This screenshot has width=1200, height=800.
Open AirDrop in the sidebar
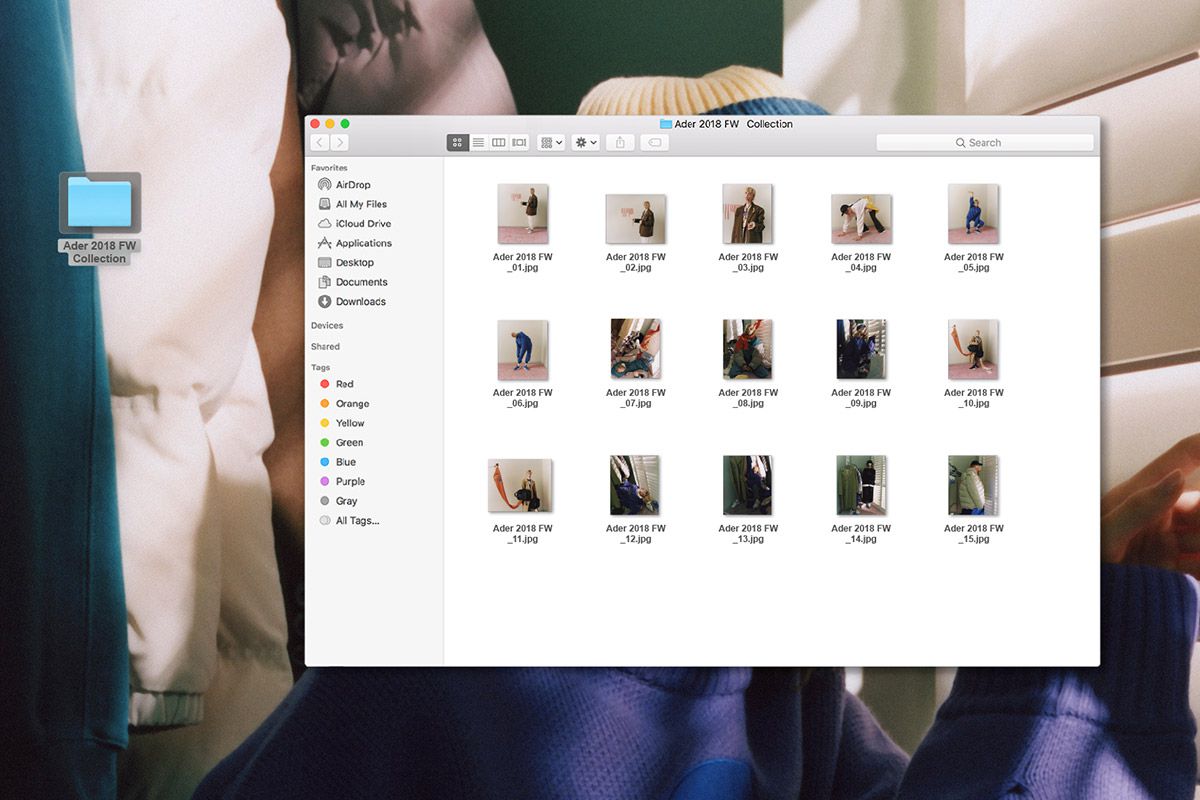point(352,185)
